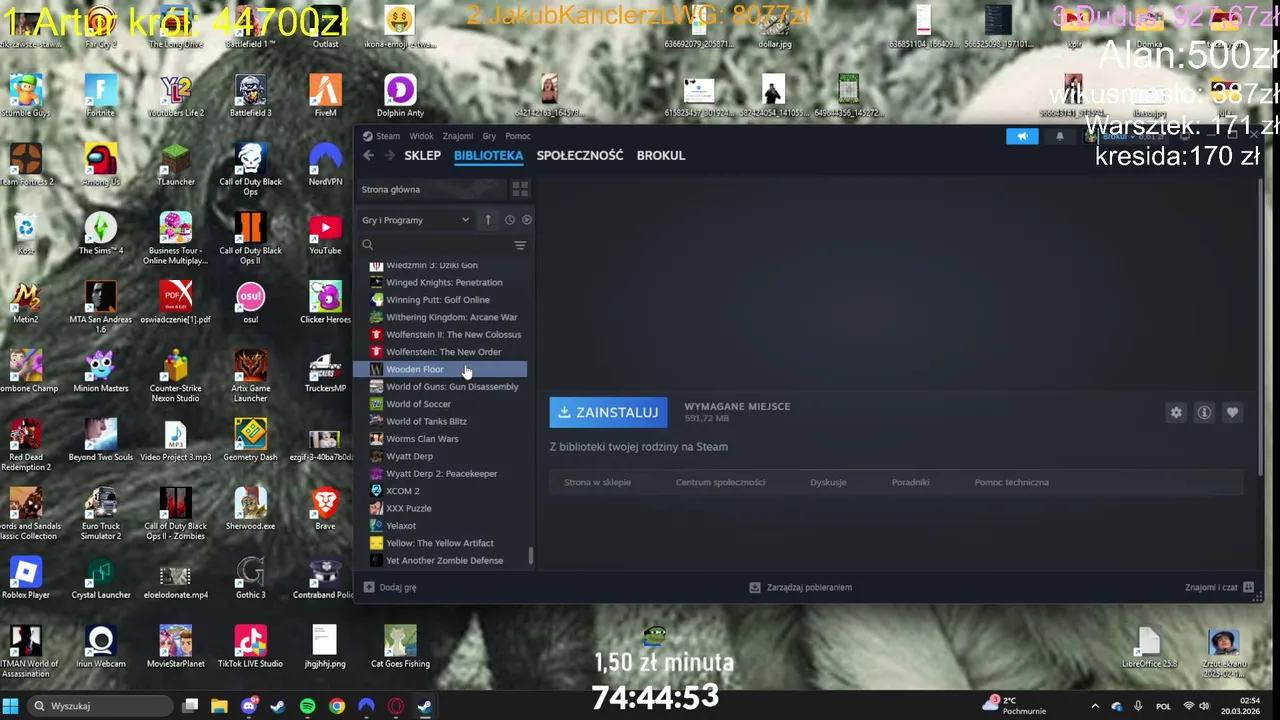The image size is (1280, 720).
Task: Open the Pomoc menu
Action: (518, 136)
